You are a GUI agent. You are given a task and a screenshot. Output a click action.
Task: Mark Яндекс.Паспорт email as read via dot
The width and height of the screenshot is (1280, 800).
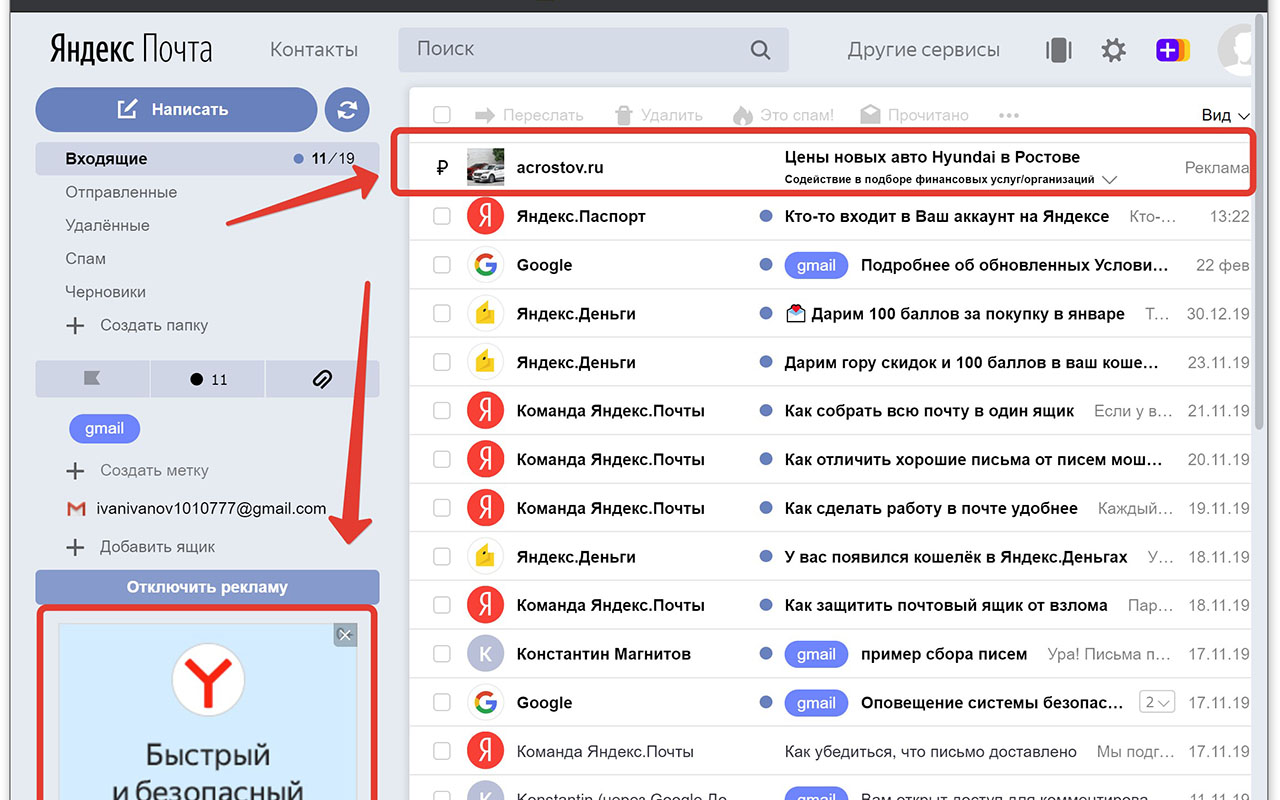[x=766, y=216]
